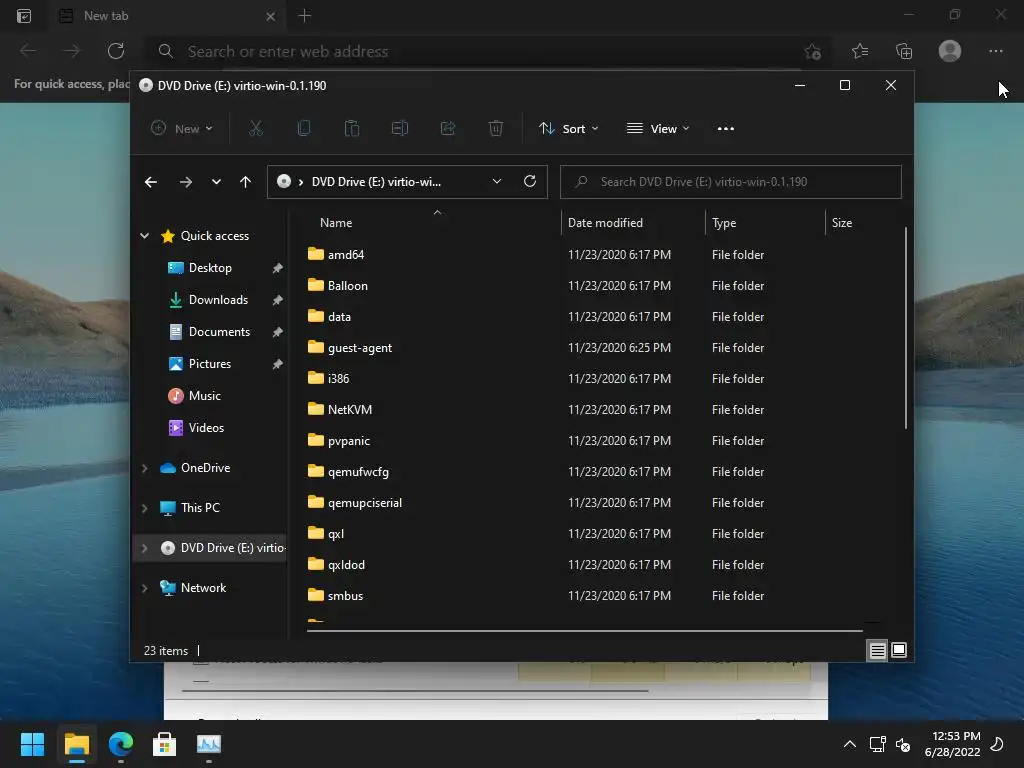
Task: Click the Cut scissors icon in toolbar
Action: pos(255,129)
